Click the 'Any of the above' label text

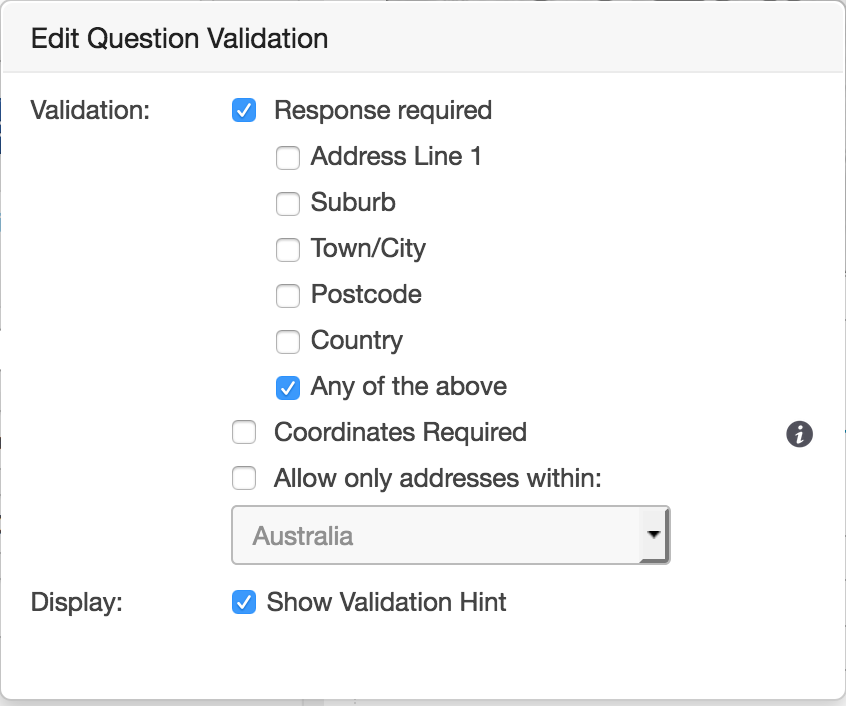[408, 386]
